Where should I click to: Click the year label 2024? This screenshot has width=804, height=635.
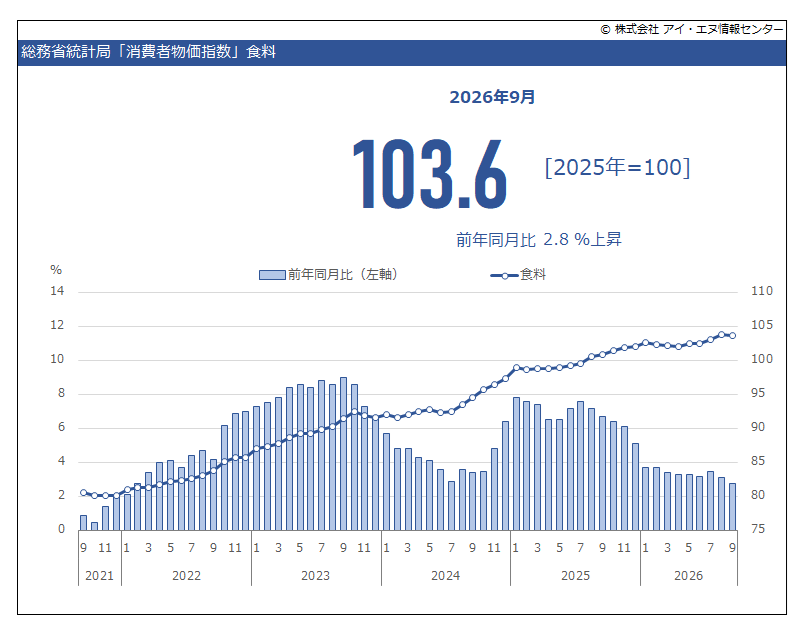tap(446, 576)
